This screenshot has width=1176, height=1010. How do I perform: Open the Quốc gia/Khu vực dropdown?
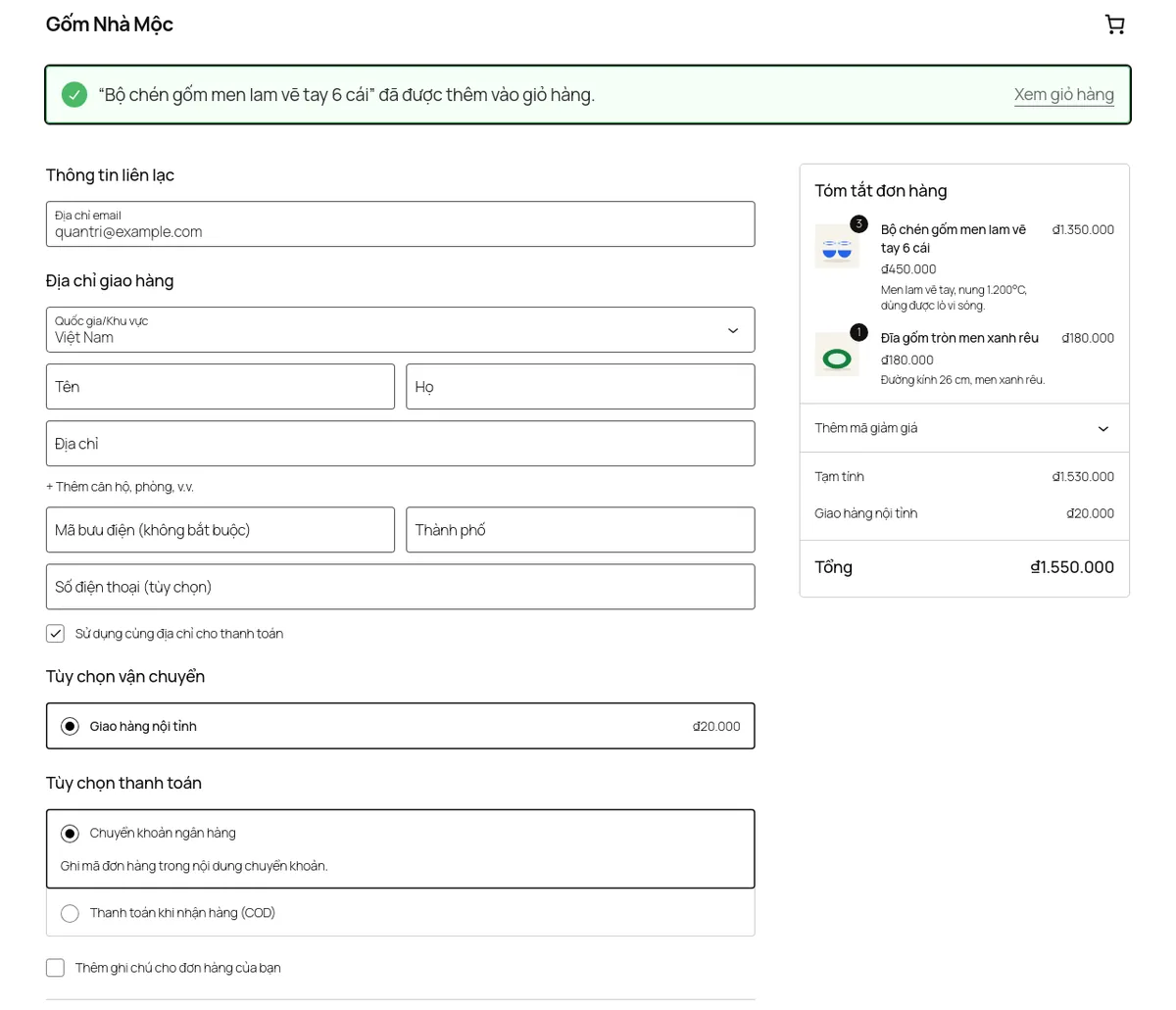tap(400, 329)
